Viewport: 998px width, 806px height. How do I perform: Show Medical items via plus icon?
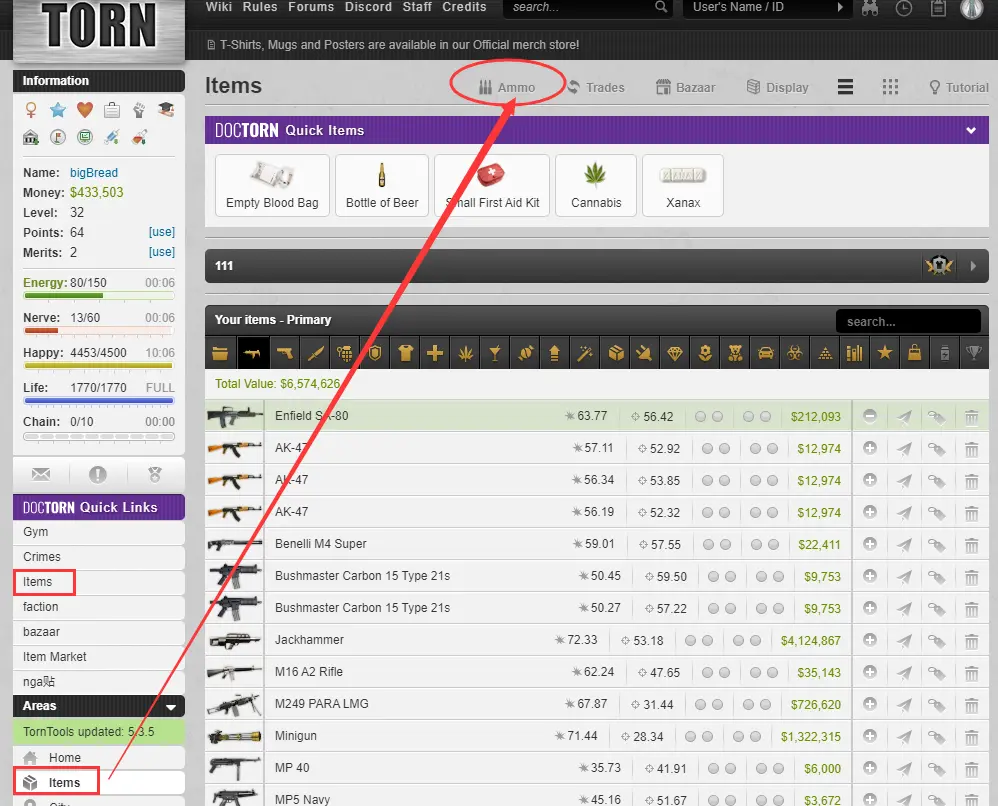(435, 353)
